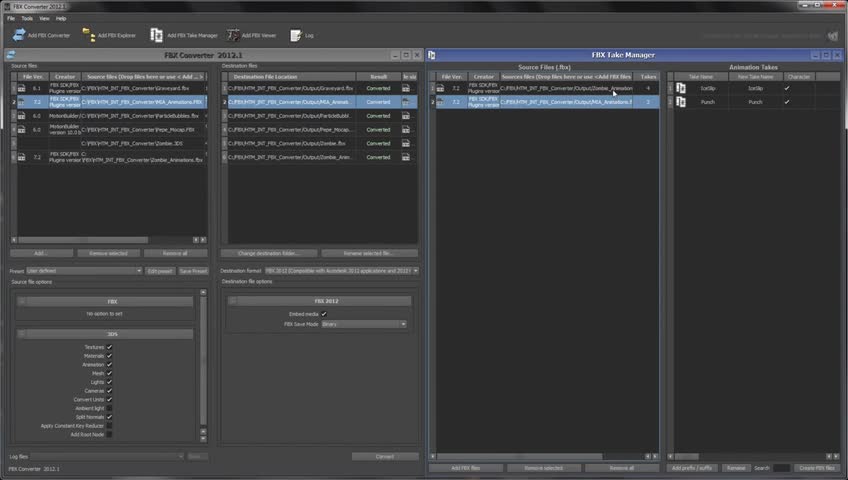The image size is (848, 480).
Task: Click the Save Preset button
Action: (x=193, y=271)
